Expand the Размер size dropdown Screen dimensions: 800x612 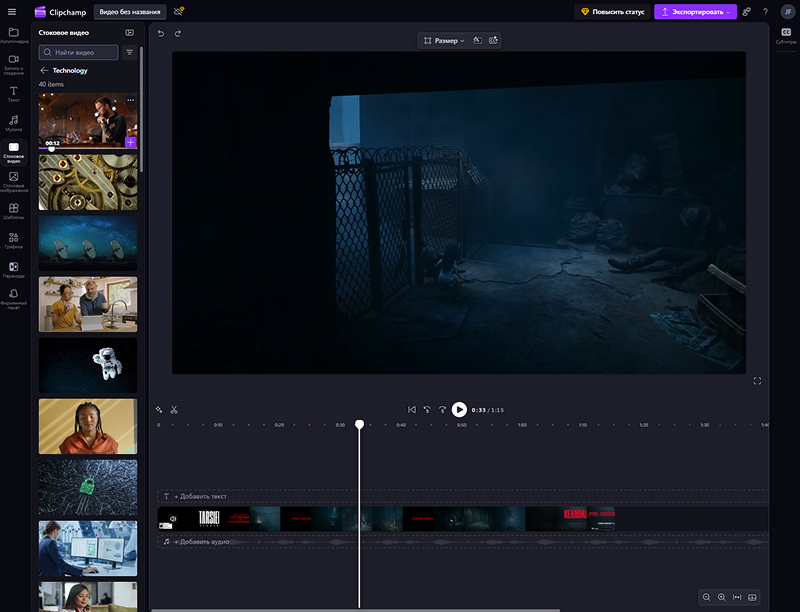444,41
